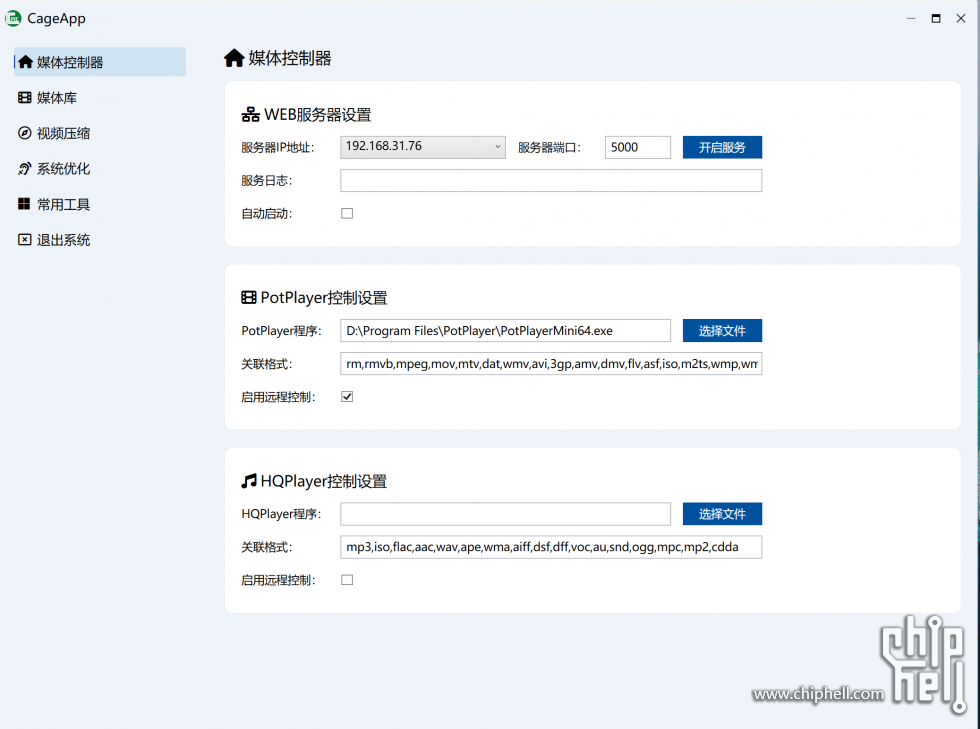Click the film icon next to PotPlayer控制设置

point(249,298)
